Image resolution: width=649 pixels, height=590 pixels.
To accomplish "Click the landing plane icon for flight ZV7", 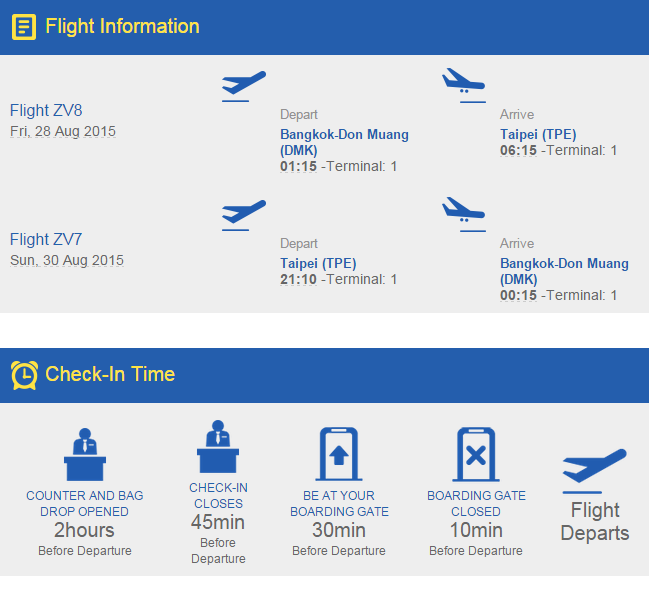I will (463, 212).
